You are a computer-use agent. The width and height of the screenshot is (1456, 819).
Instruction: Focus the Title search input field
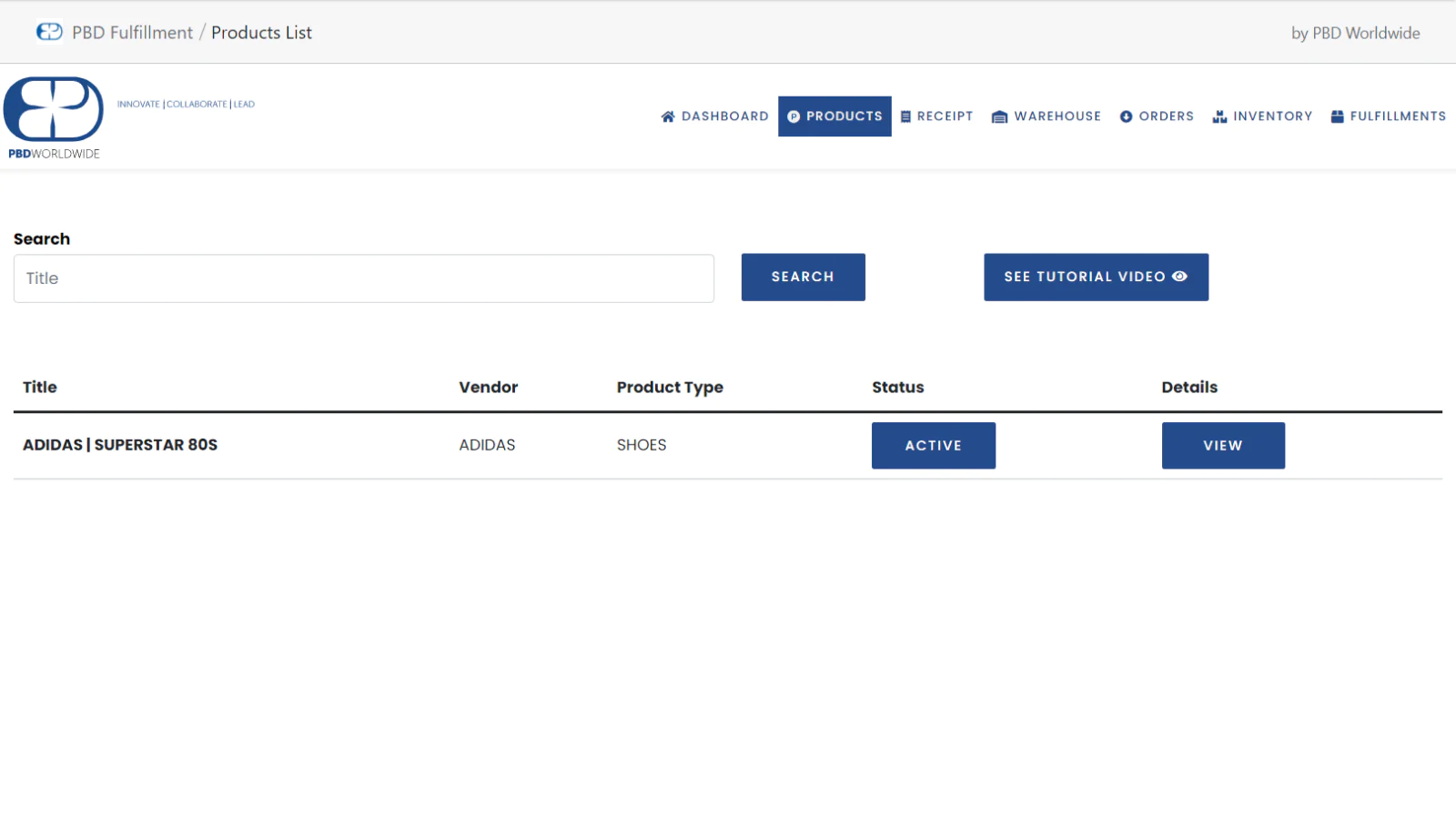pos(364,278)
